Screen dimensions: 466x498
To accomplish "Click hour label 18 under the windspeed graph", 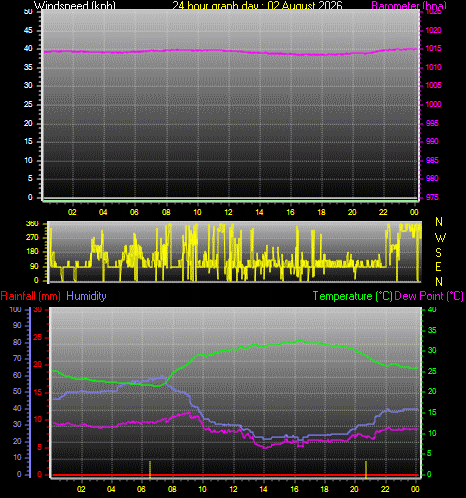I will point(321,212).
